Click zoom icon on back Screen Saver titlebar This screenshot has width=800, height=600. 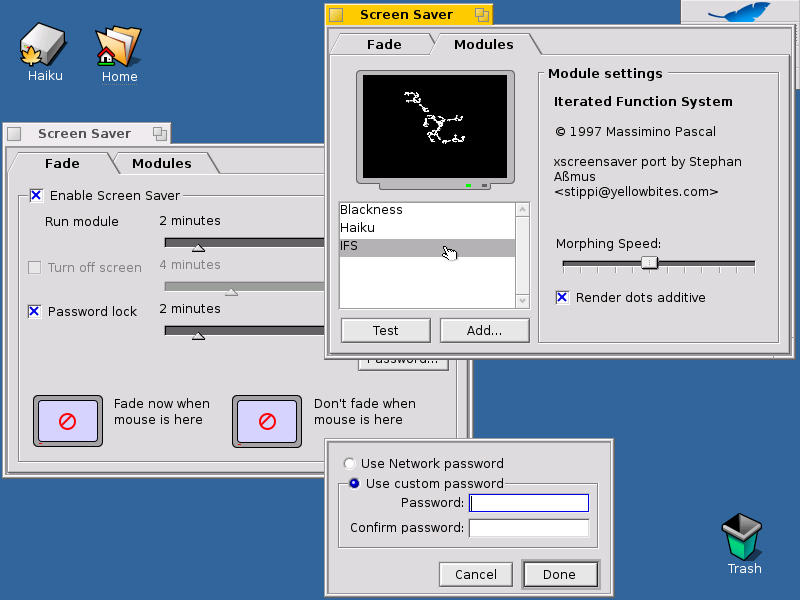coord(158,133)
